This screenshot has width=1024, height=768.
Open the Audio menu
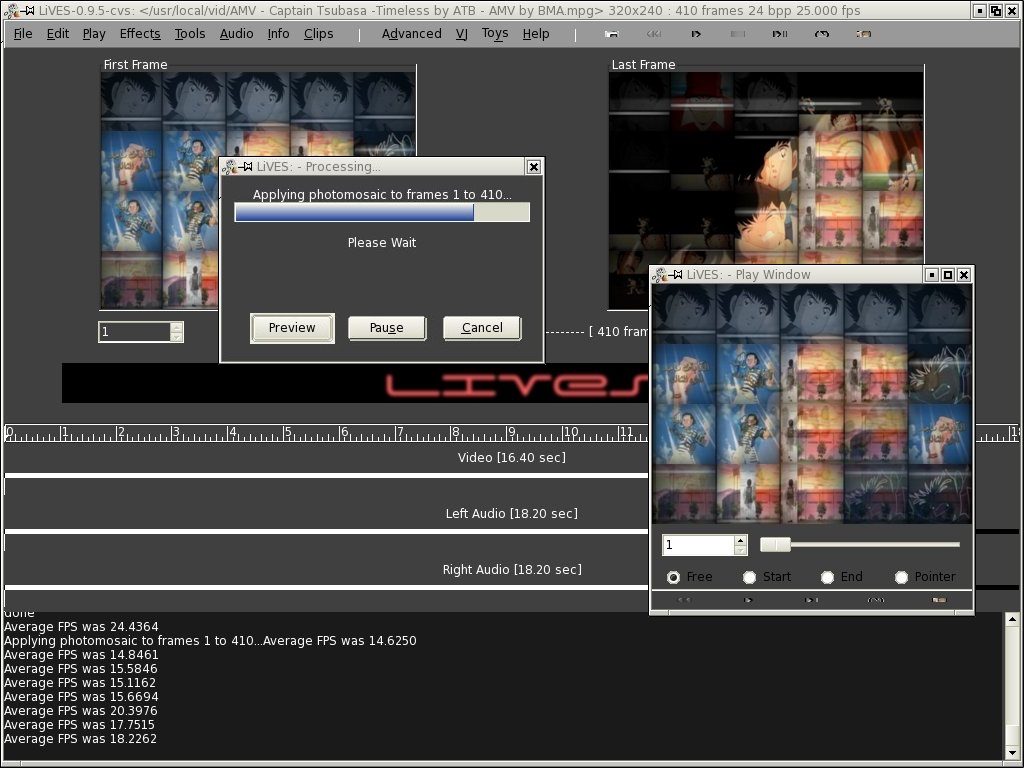pyautogui.click(x=236, y=34)
